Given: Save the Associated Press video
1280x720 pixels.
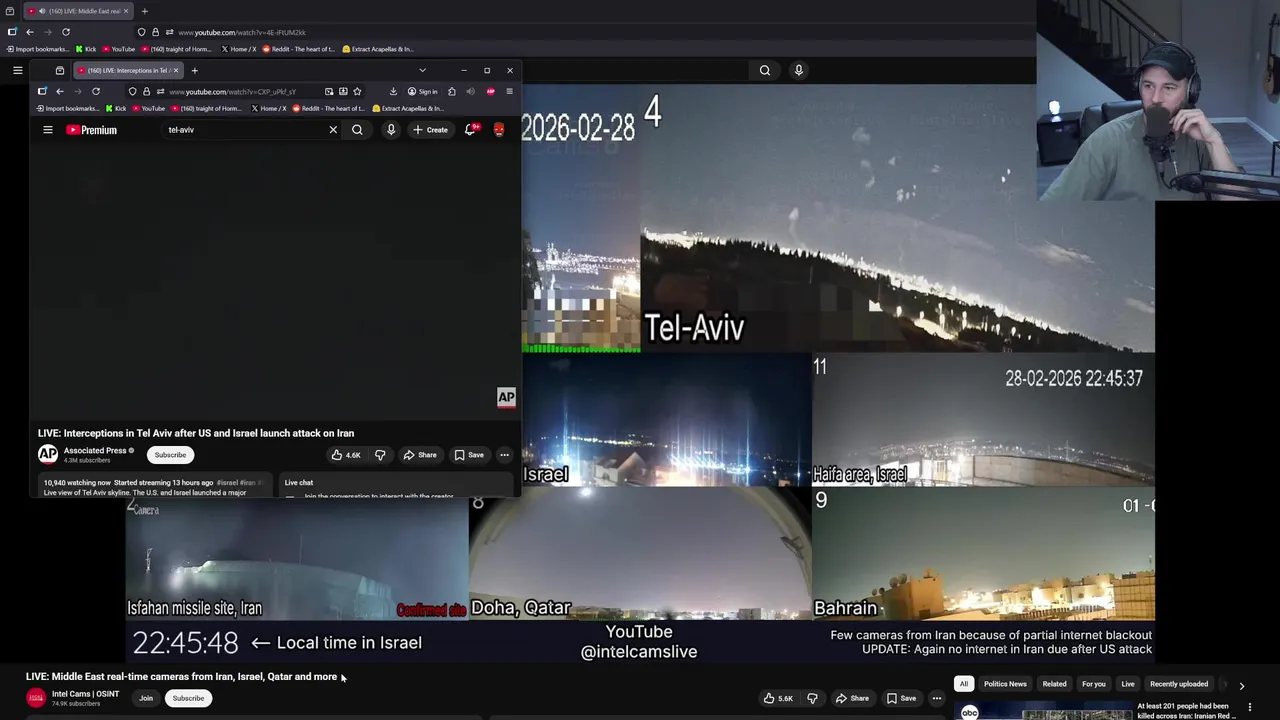Looking at the screenshot, I should 469,455.
